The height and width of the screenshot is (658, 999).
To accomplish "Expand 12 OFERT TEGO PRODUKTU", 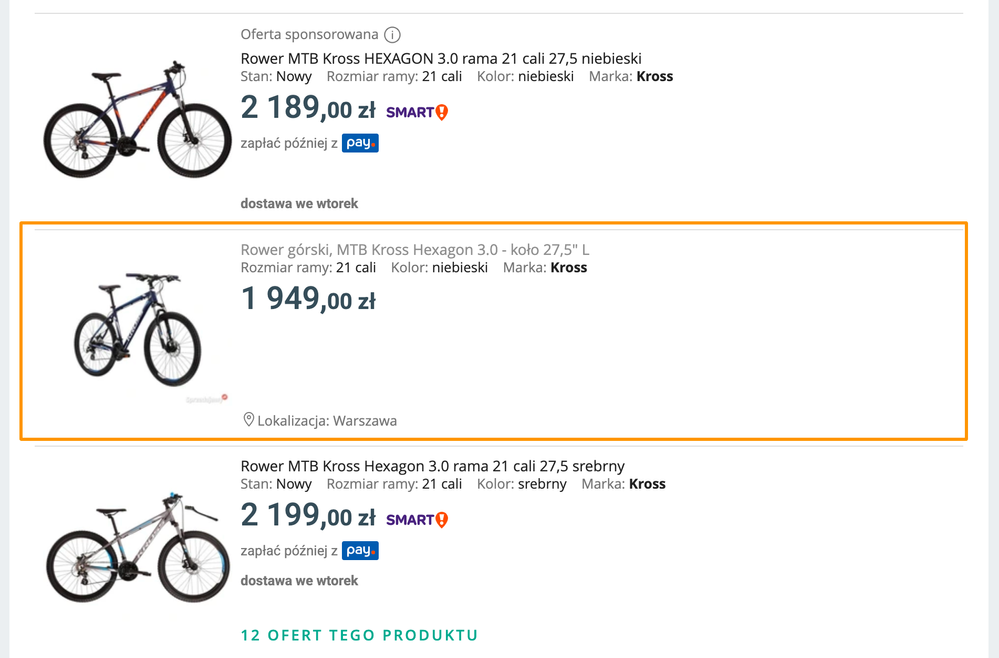I will 359,635.
